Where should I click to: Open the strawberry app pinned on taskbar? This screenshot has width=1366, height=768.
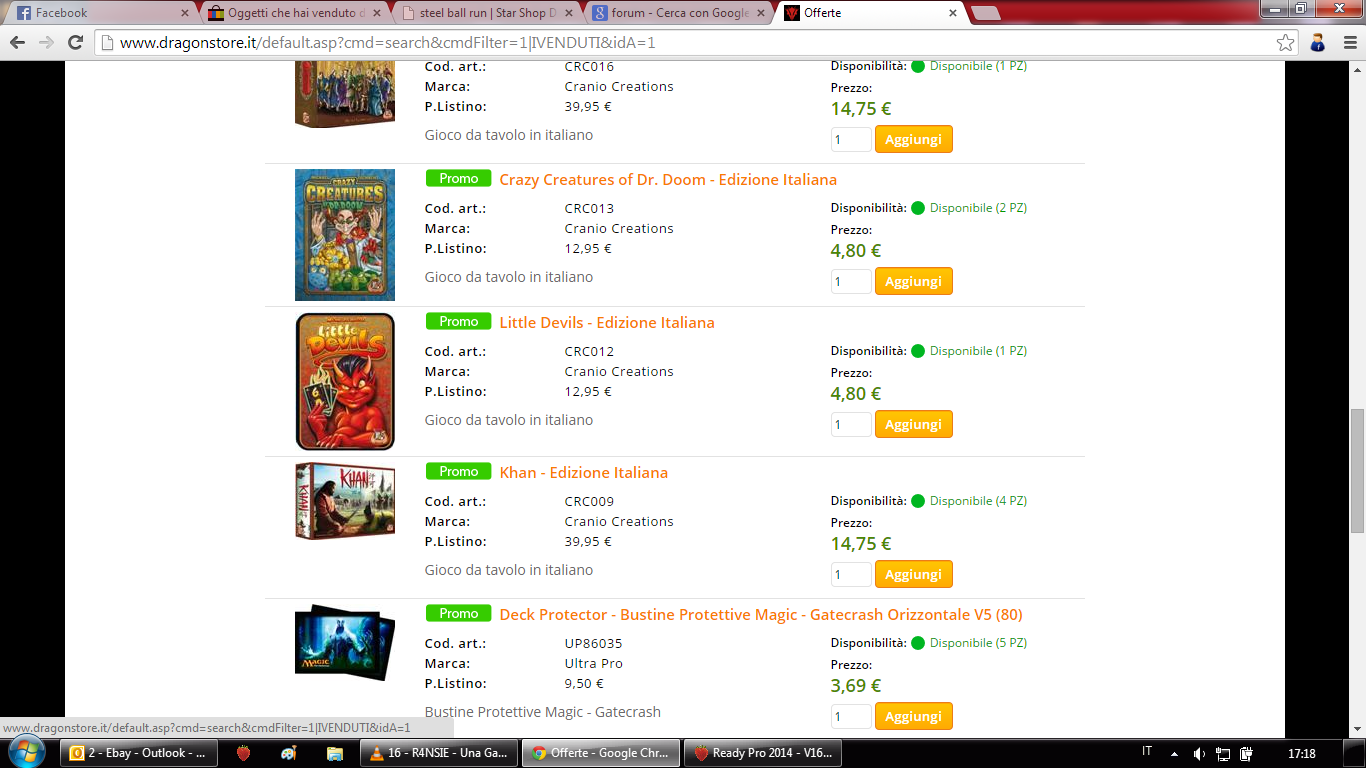243,753
